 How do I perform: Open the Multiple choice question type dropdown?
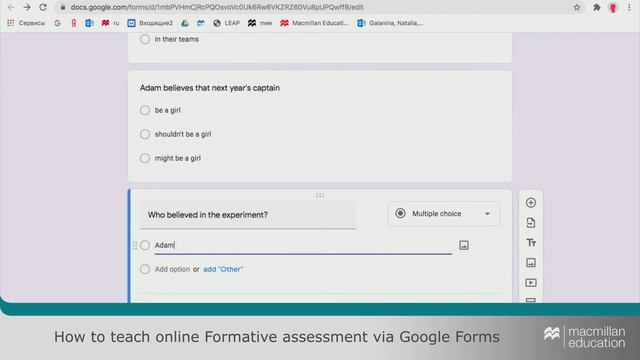444,213
